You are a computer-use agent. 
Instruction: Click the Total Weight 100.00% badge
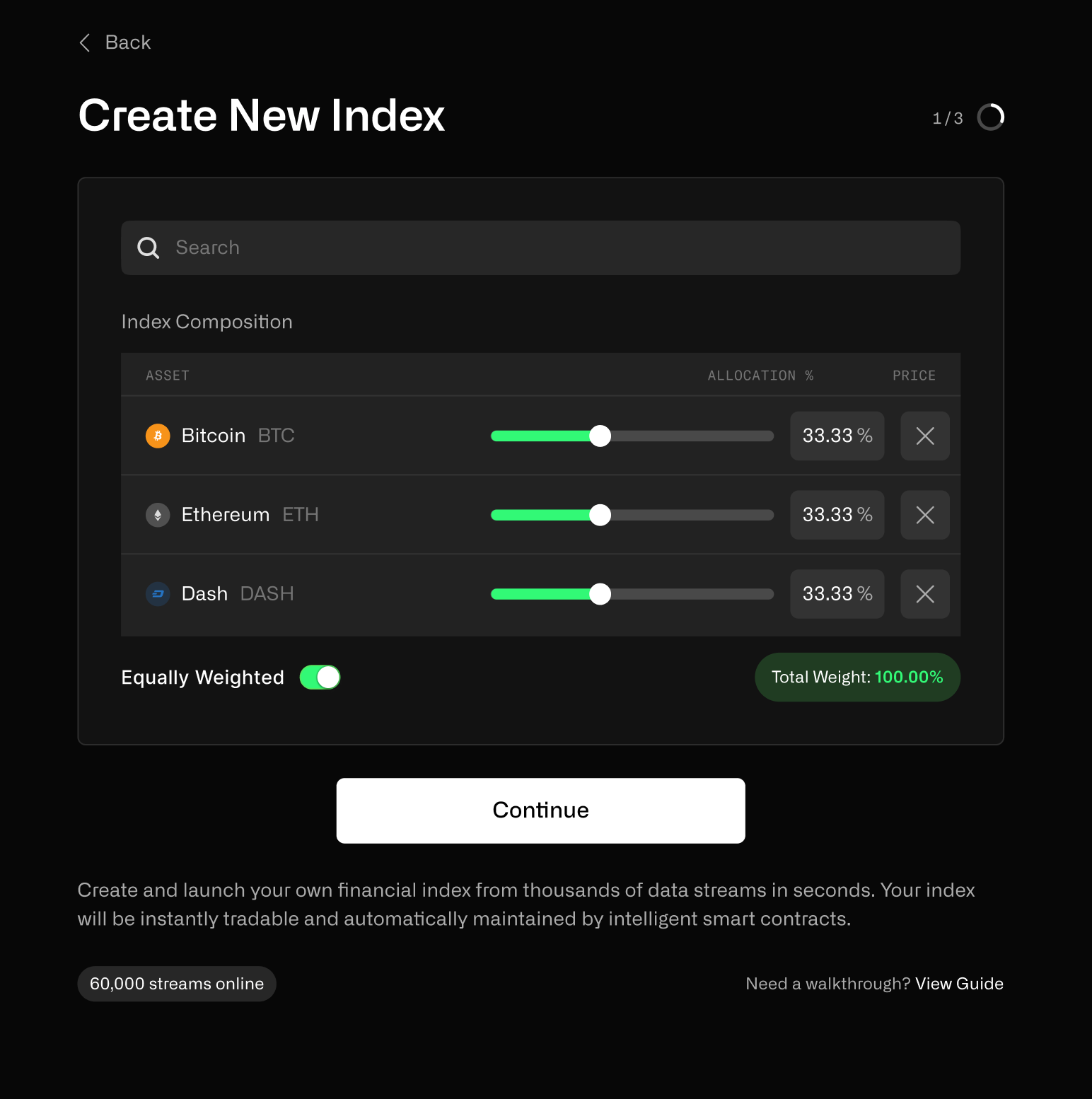pos(858,678)
